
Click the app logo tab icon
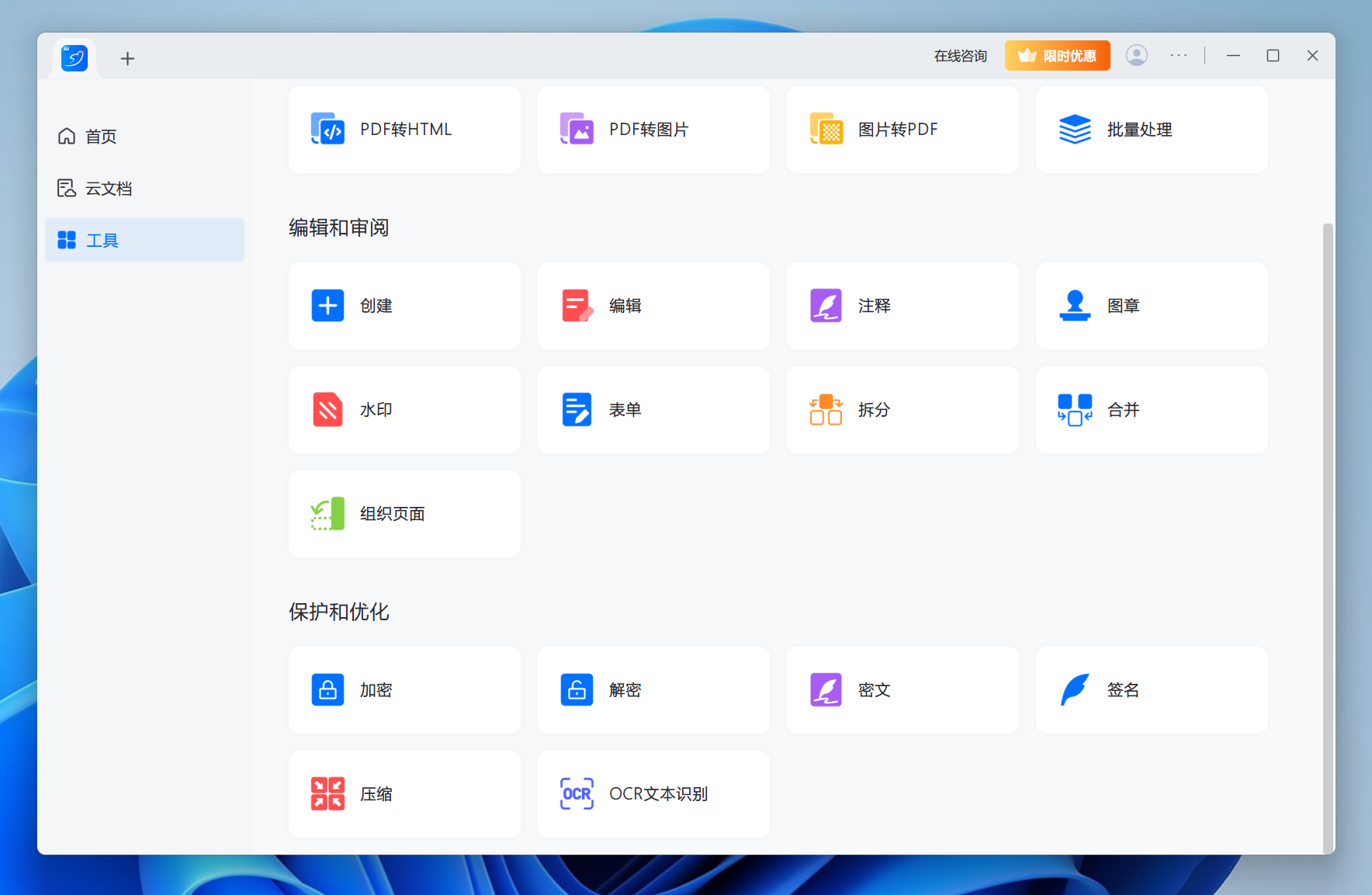click(x=74, y=57)
